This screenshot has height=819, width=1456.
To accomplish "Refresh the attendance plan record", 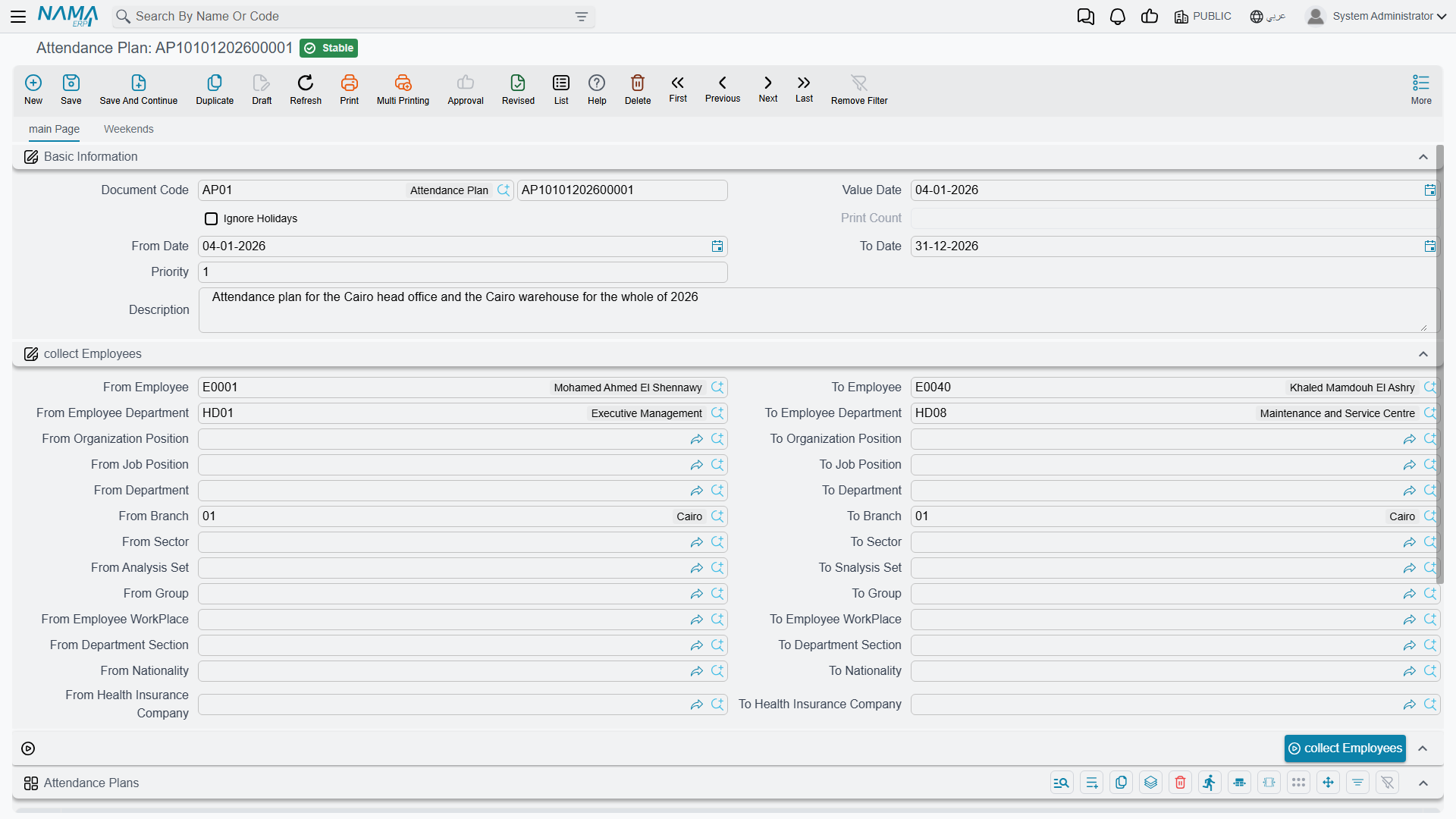I will [306, 89].
